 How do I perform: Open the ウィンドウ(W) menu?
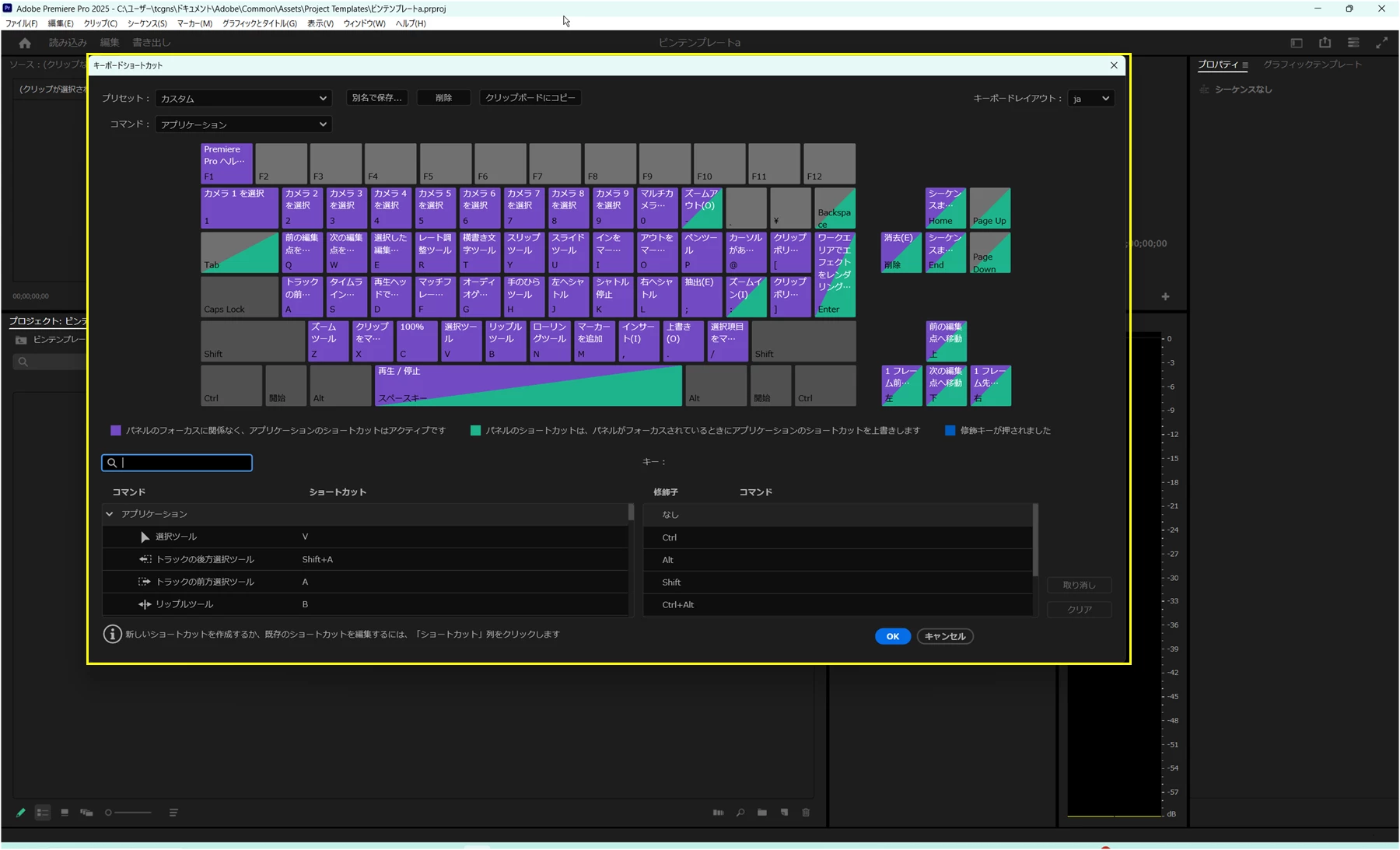(x=364, y=23)
